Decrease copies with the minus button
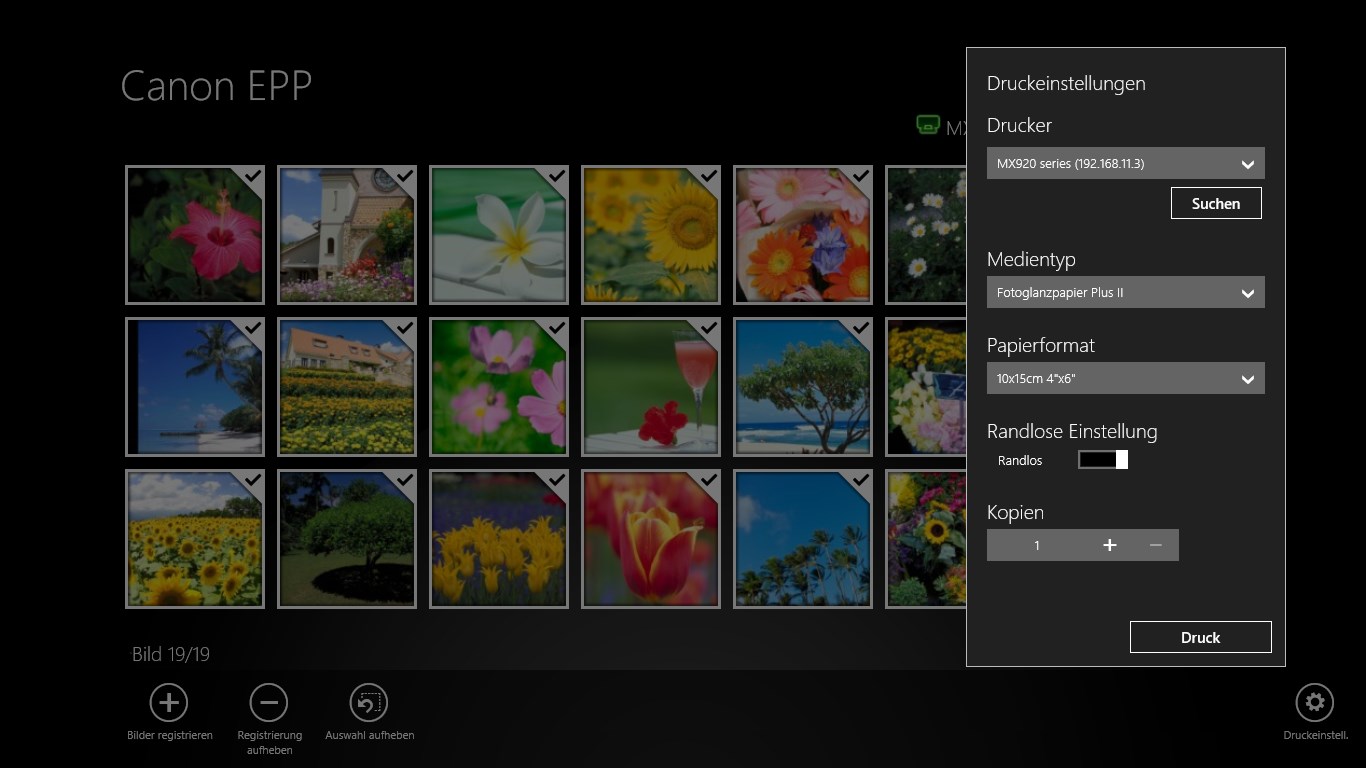Screen dimensions: 1366x768 click(x=1156, y=545)
